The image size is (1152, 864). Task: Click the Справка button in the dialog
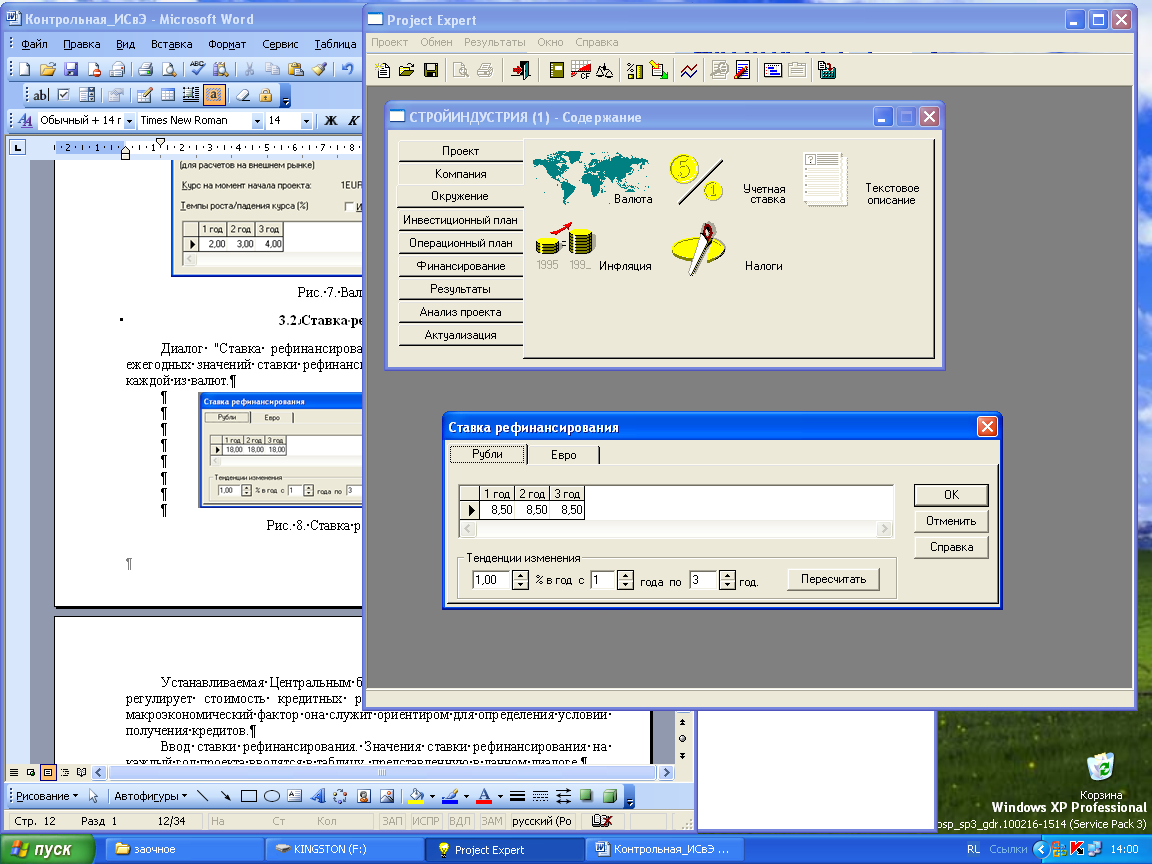951,547
